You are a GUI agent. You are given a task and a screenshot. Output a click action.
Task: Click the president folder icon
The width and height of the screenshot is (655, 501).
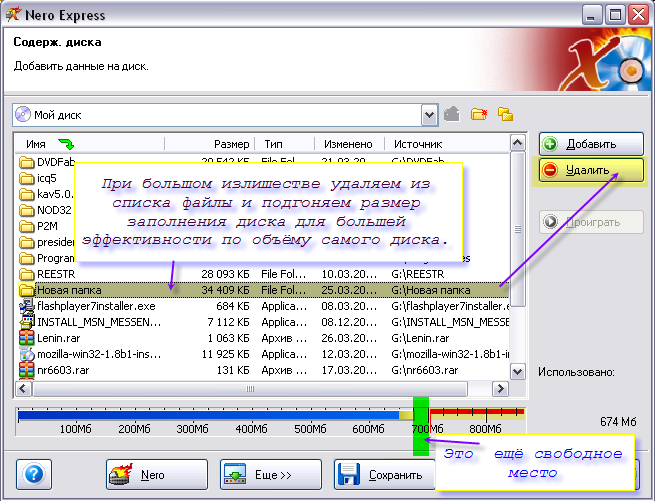[x=27, y=242]
